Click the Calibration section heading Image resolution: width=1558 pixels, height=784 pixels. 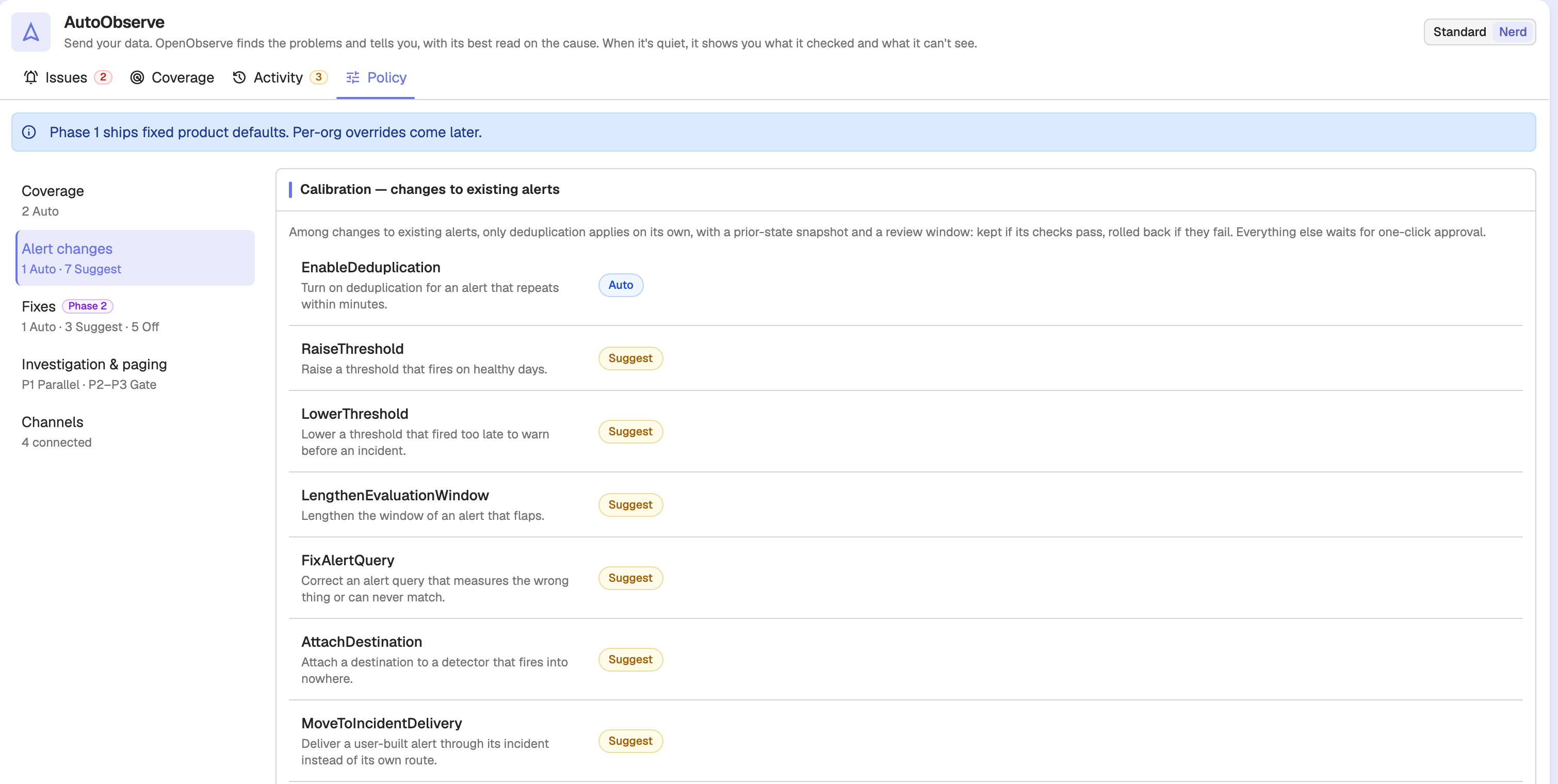pos(429,190)
